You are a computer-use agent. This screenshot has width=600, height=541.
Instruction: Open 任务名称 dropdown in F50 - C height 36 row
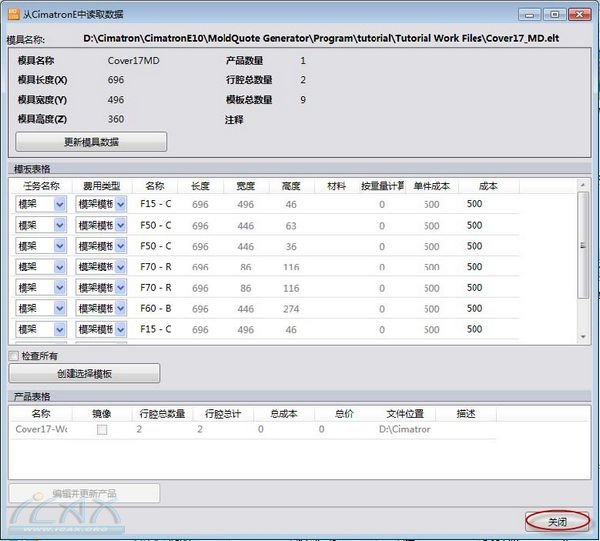pyautogui.click(x=60, y=246)
